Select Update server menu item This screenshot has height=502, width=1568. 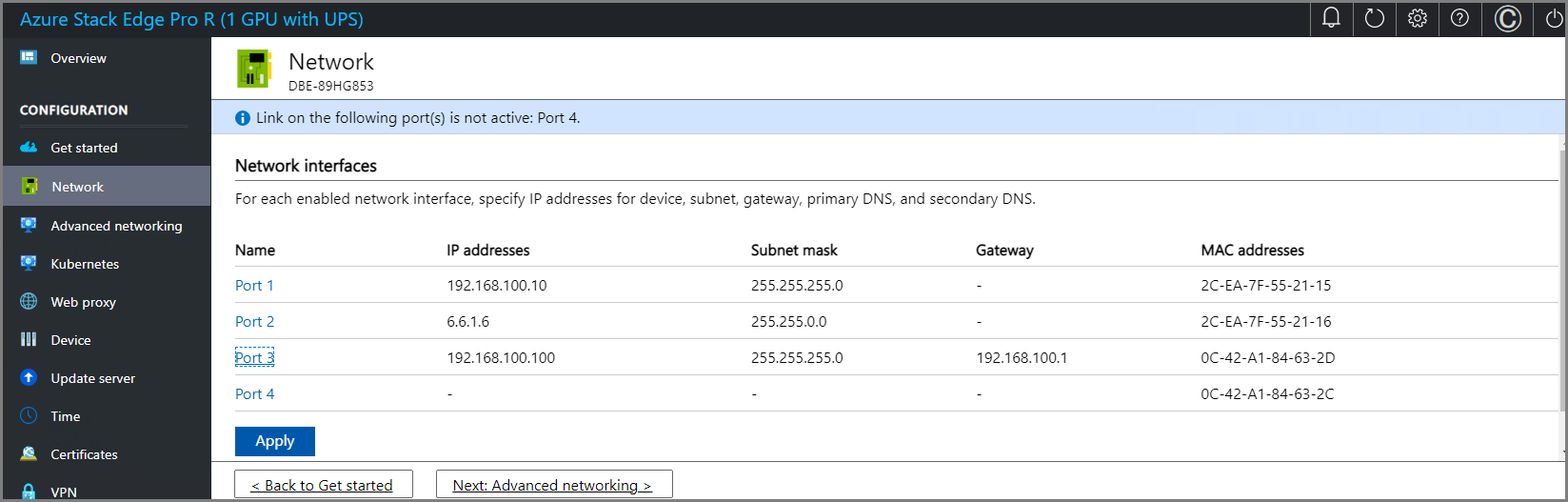pyautogui.click(x=92, y=378)
